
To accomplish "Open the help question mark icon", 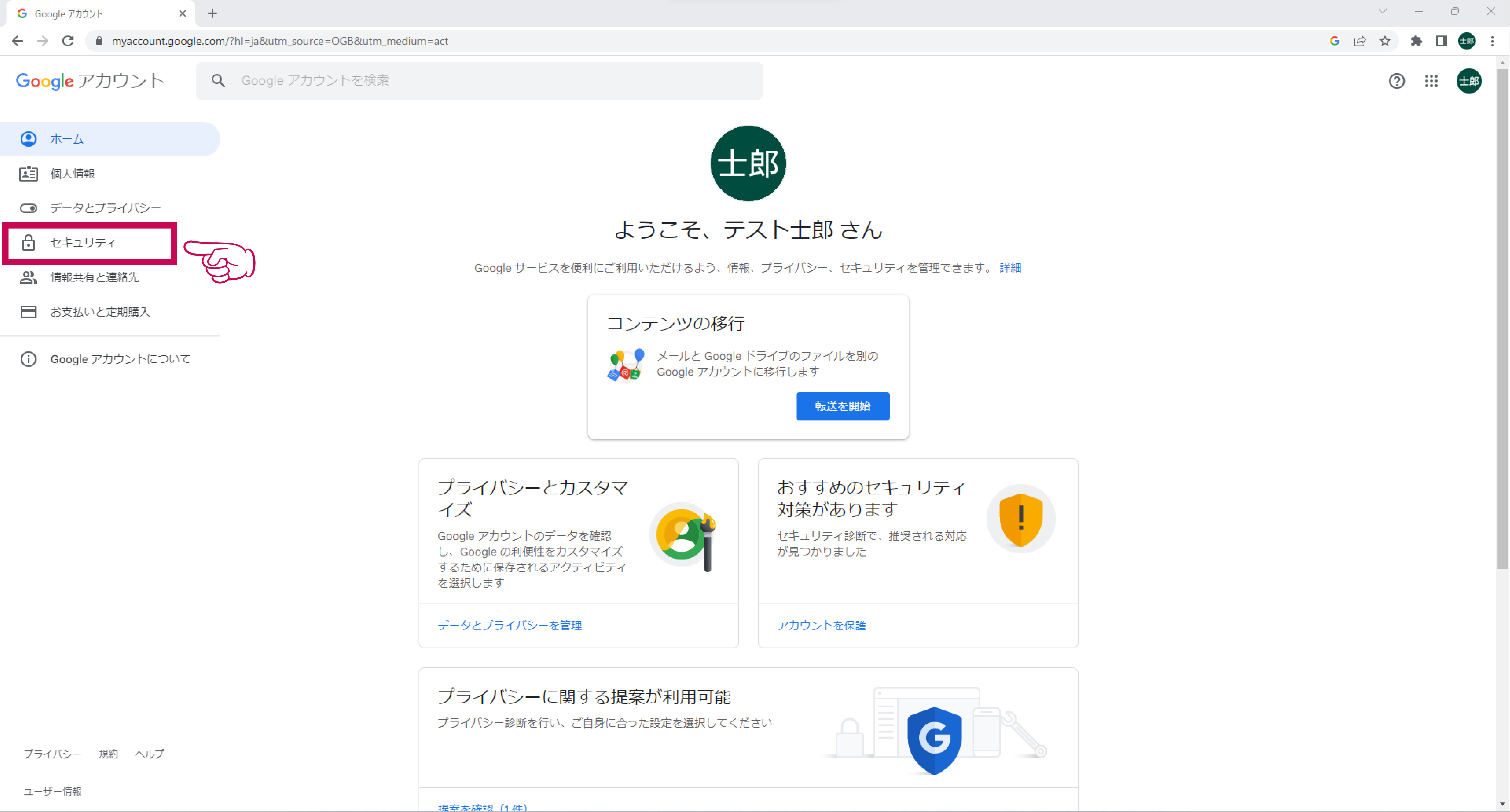I will [x=1396, y=81].
